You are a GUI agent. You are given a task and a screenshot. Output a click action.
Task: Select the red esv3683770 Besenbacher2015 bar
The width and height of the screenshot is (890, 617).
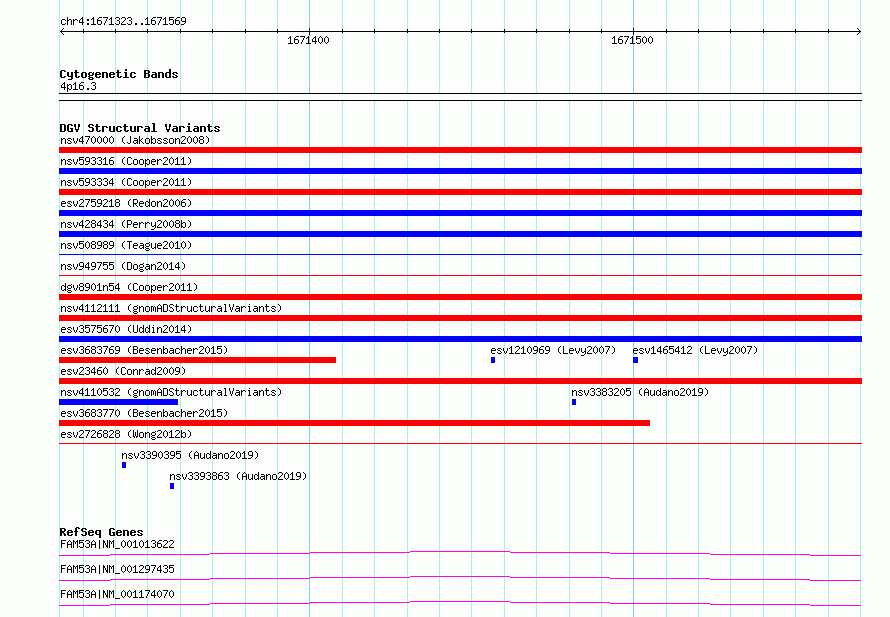pos(355,423)
